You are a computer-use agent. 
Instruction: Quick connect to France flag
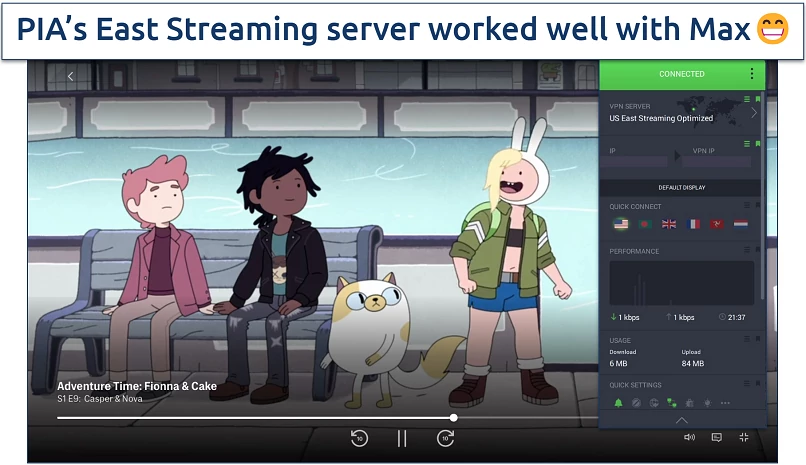point(693,224)
